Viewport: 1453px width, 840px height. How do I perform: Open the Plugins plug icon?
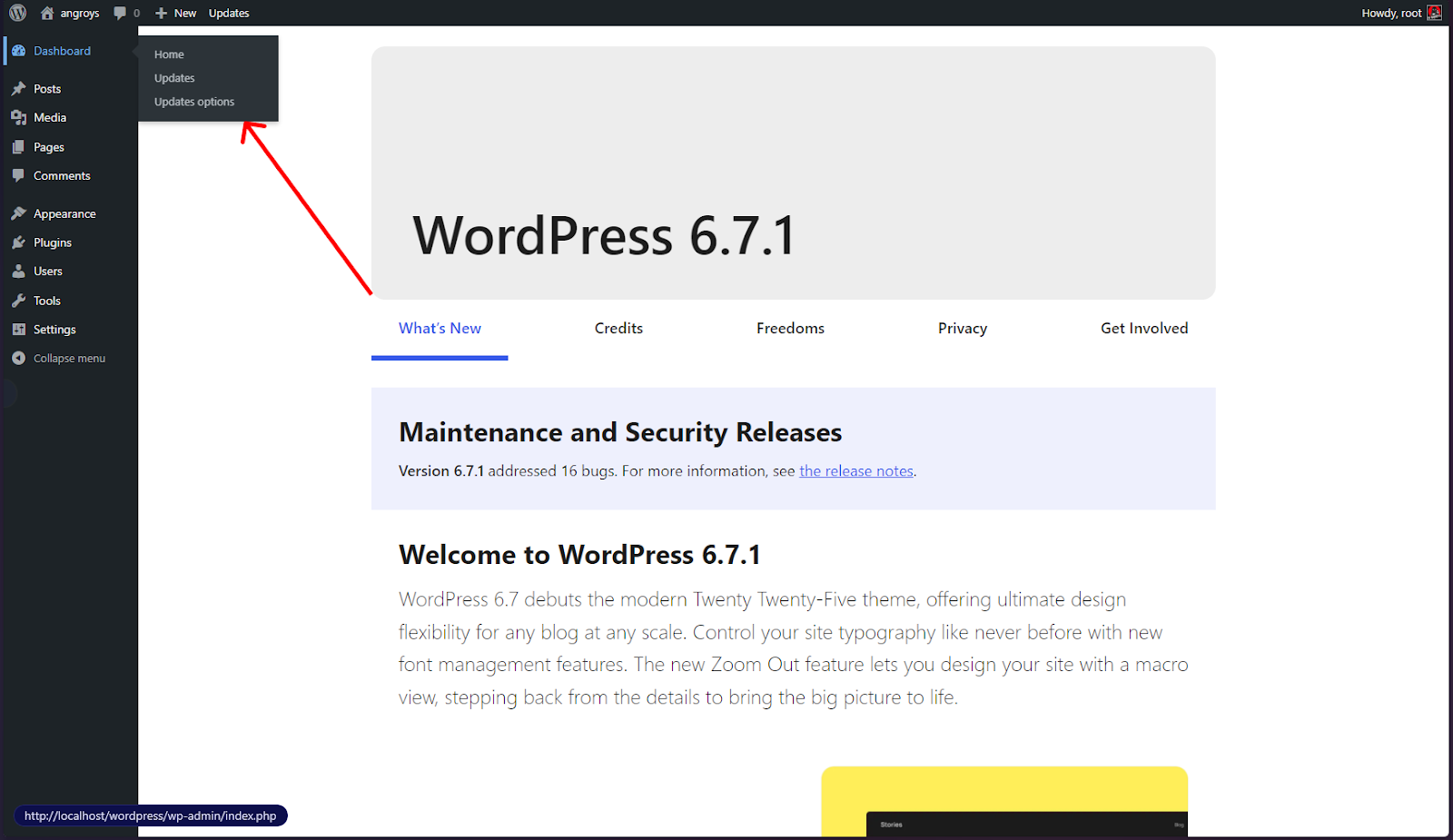click(x=18, y=242)
